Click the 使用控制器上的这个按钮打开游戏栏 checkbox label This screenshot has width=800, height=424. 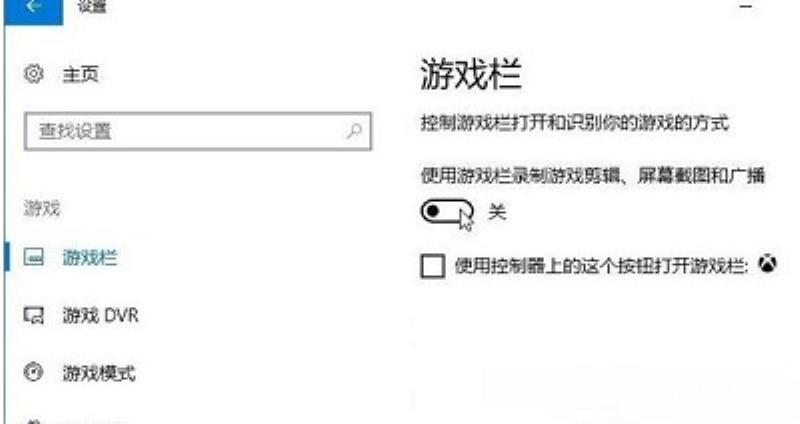(x=602, y=266)
